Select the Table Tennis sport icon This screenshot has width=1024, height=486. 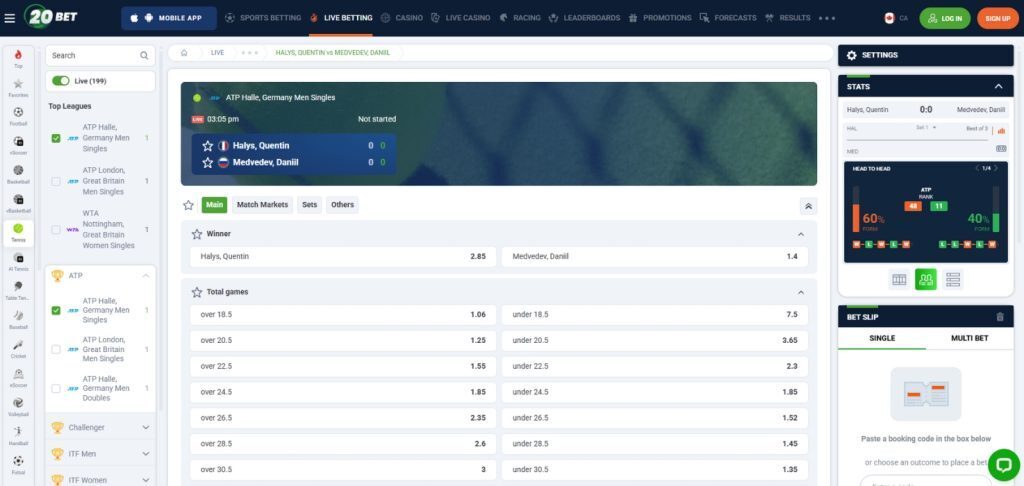pos(18,286)
